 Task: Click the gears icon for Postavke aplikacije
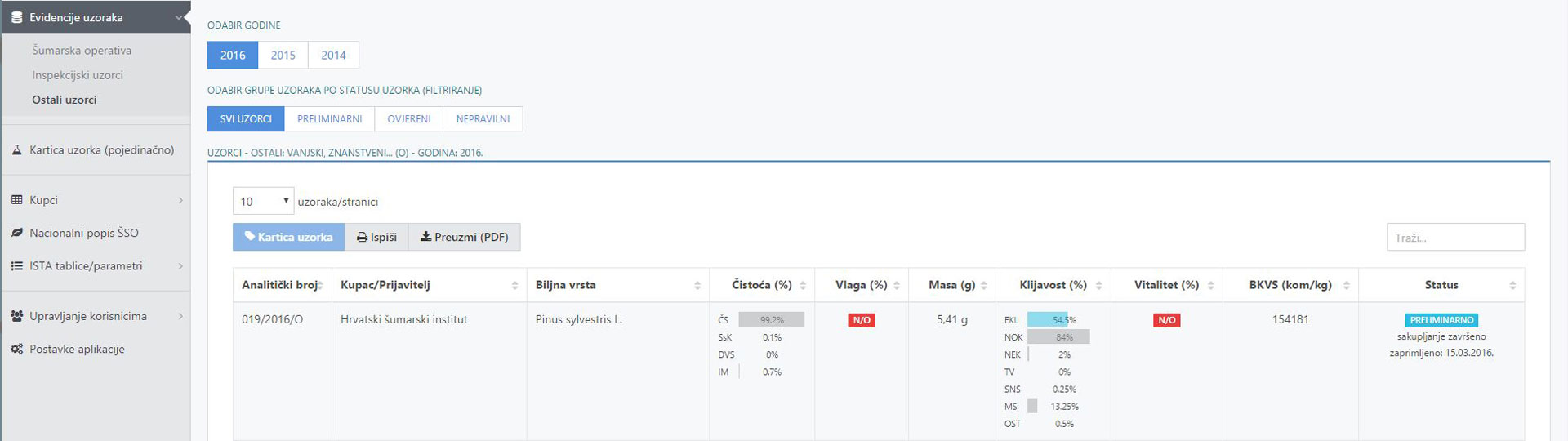(16, 350)
